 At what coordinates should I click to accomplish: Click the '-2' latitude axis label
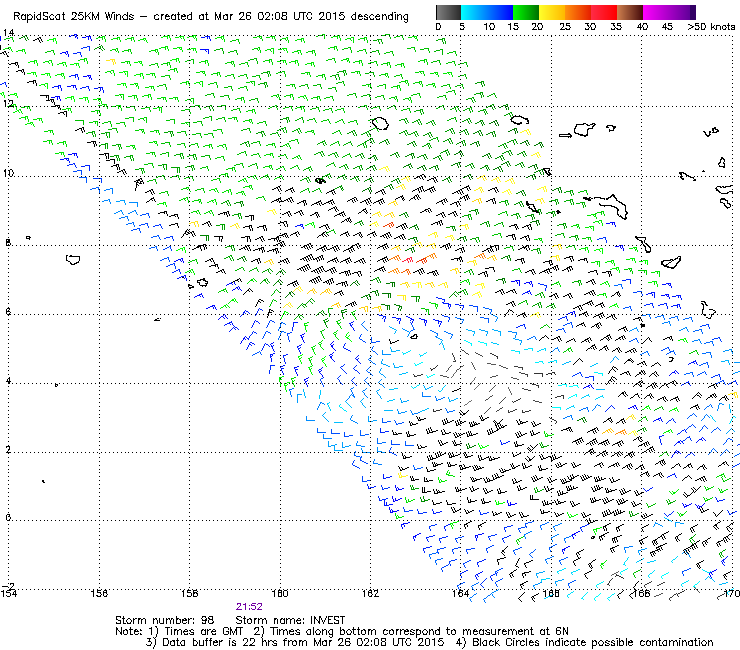click(9, 586)
